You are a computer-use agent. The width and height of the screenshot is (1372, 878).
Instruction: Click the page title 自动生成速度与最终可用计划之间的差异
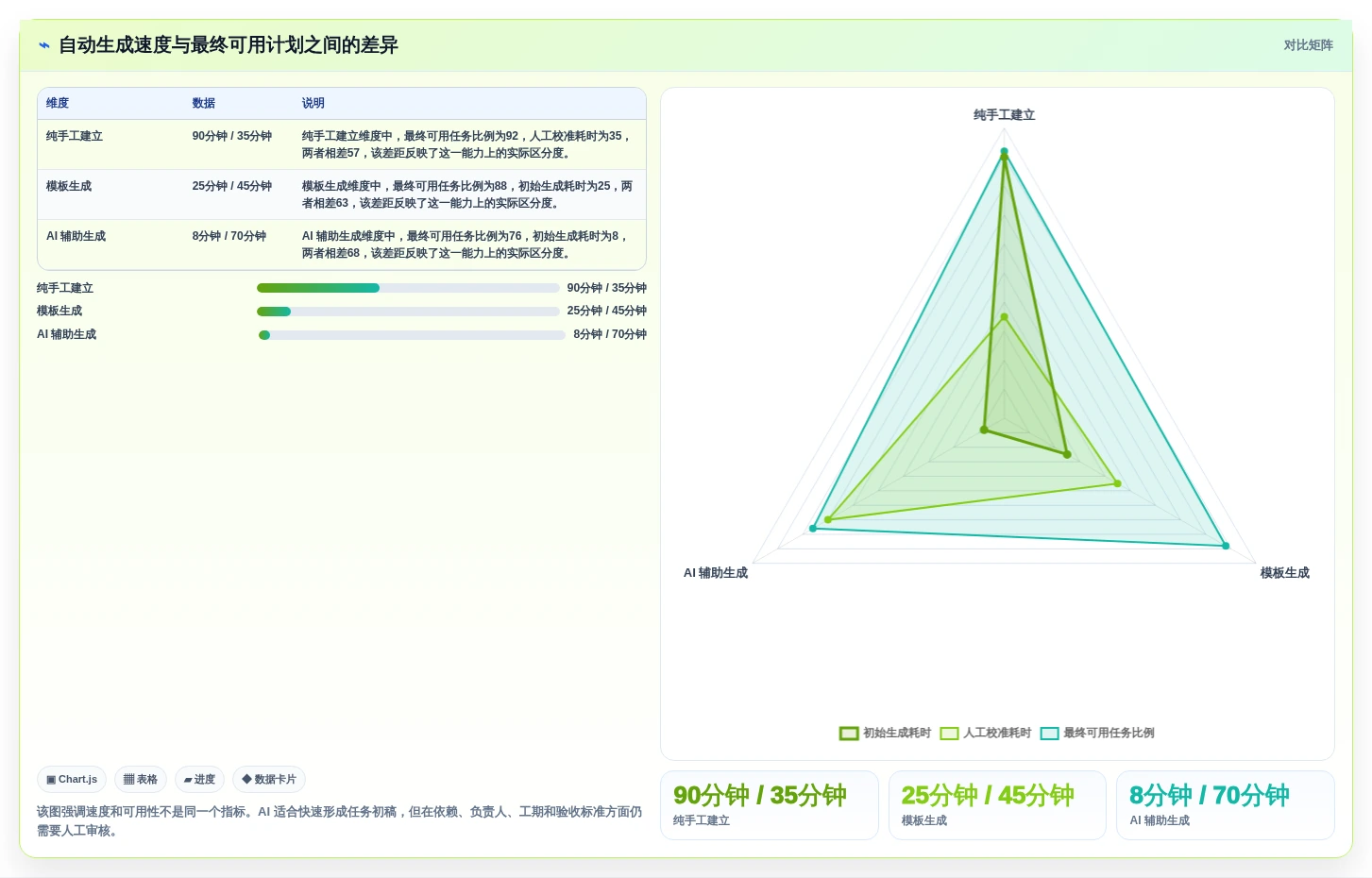[x=229, y=45]
